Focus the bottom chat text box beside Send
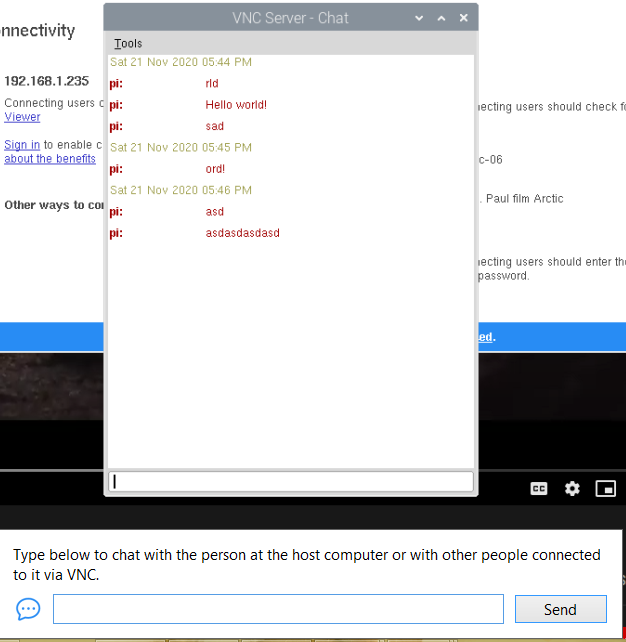 point(278,609)
